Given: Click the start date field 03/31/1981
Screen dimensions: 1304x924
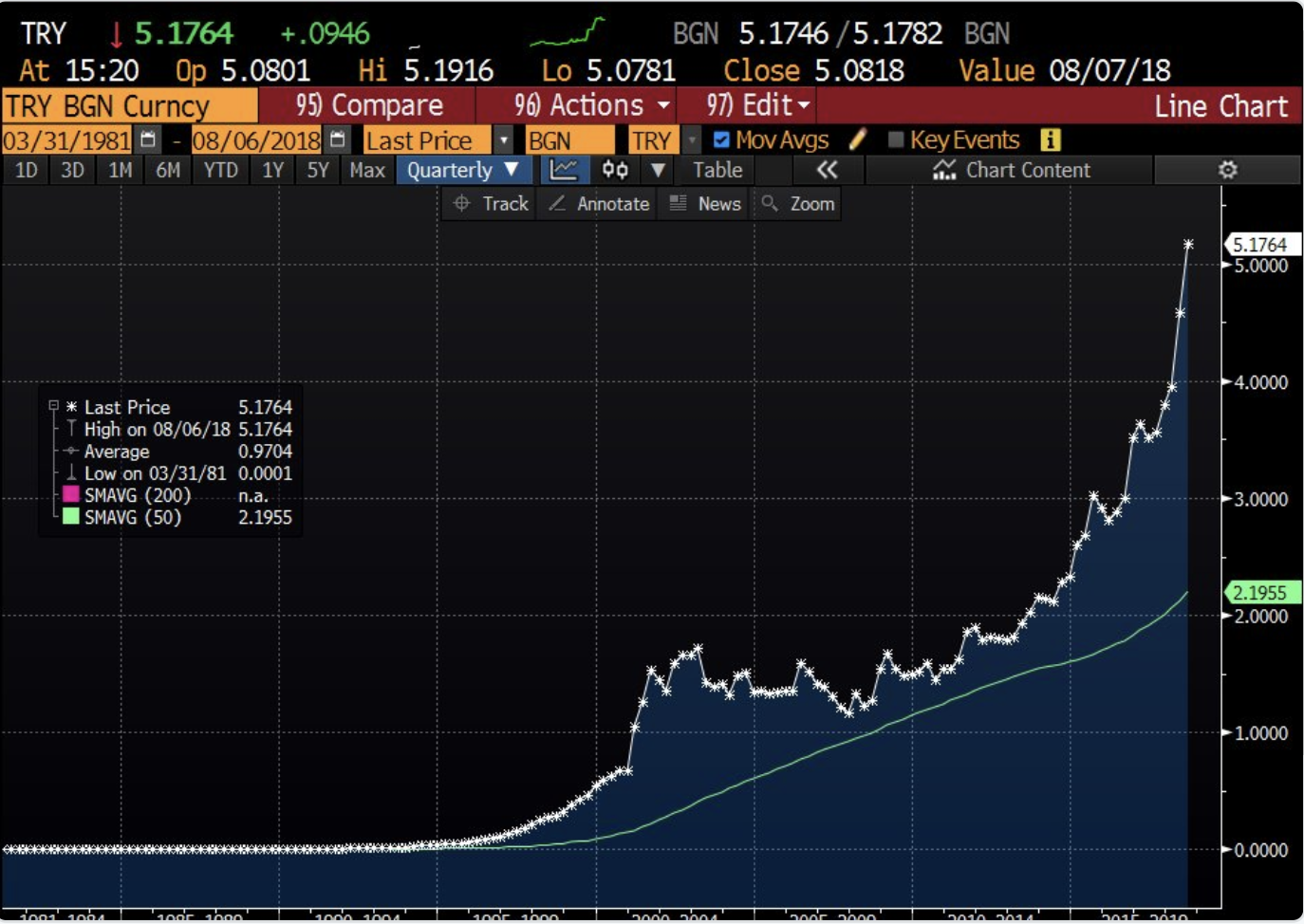Looking at the screenshot, I should tap(67, 140).
